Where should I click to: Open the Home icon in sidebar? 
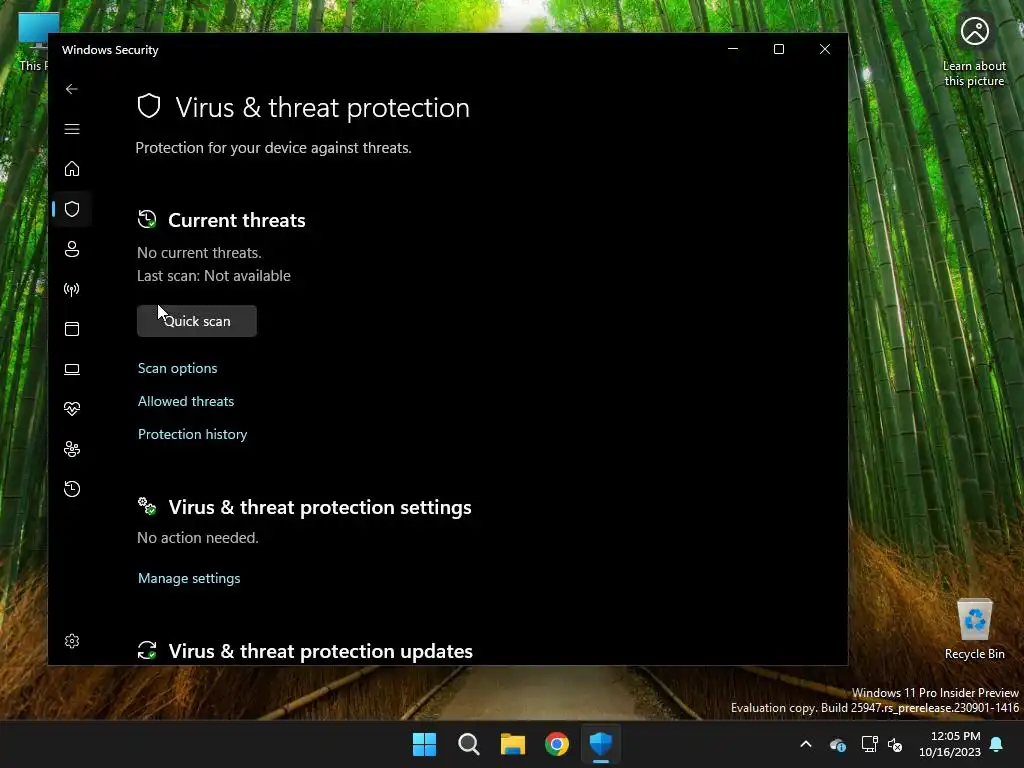coord(72,168)
